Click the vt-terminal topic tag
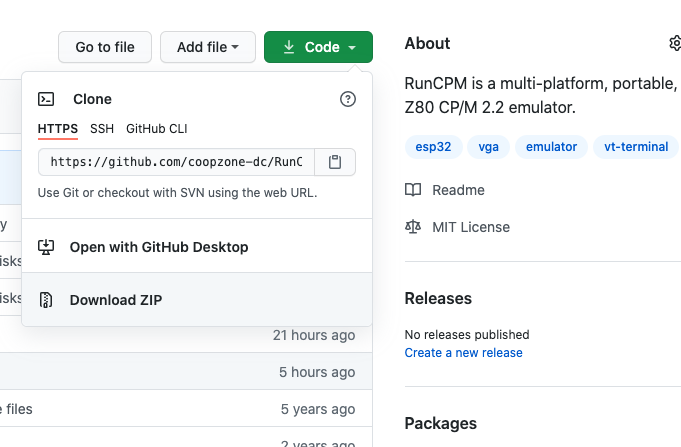This screenshot has width=681, height=447. [636, 147]
